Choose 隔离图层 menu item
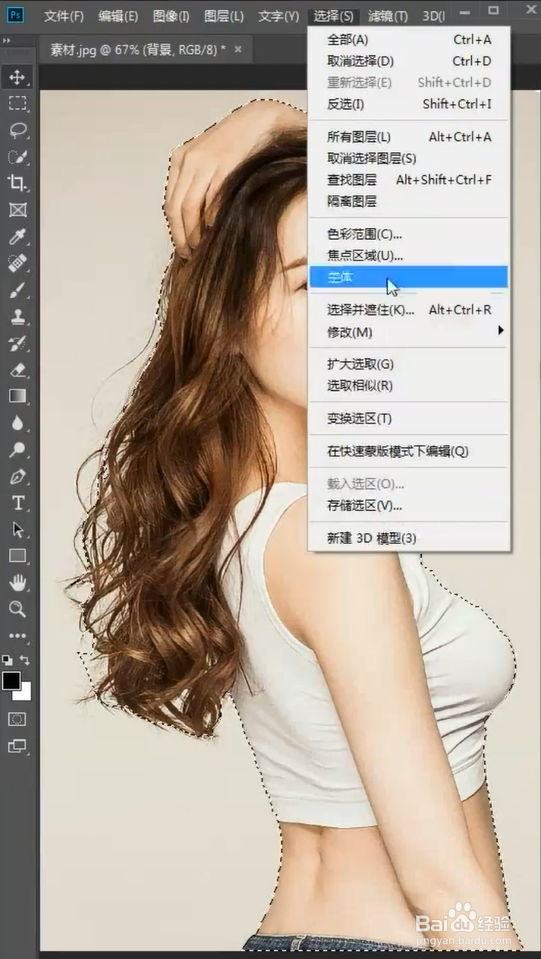The height and width of the screenshot is (959, 541). pos(408,201)
